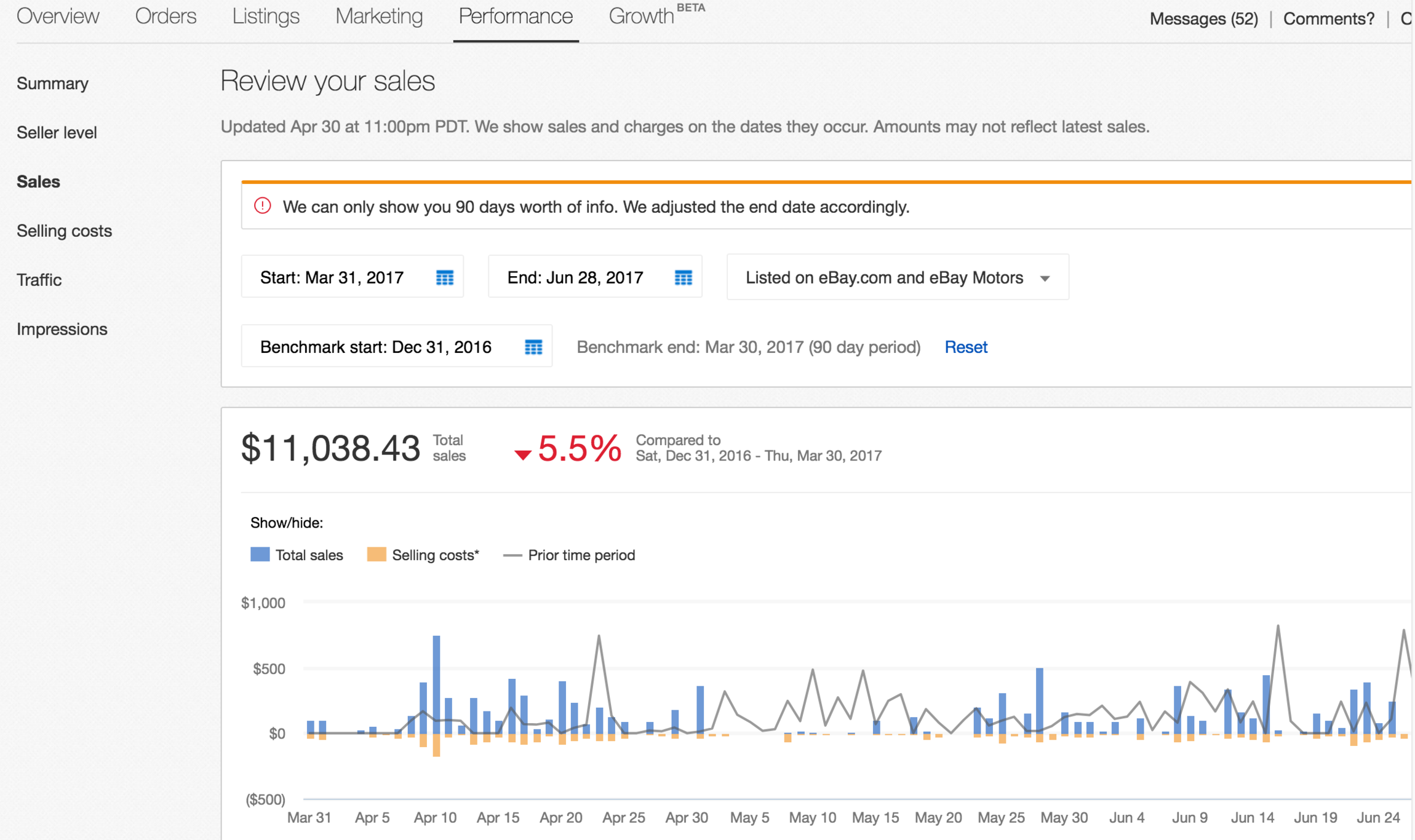Switch to the Orders tab
The height and width of the screenshot is (840, 1415).
165,17
